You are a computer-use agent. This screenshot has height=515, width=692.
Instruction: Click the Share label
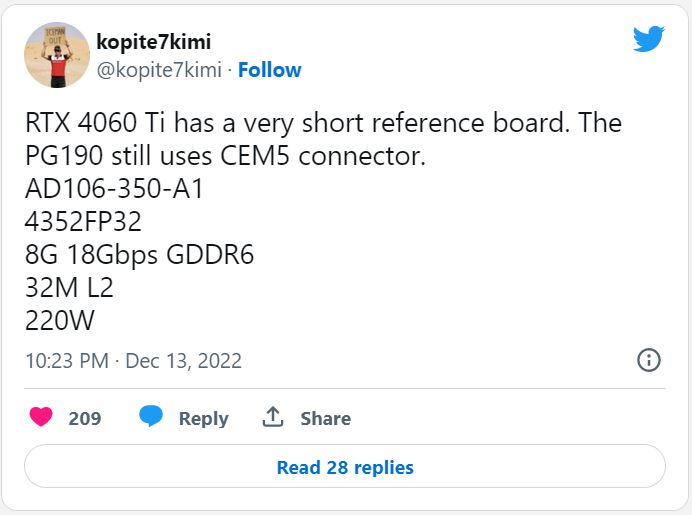tap(326, 418)
